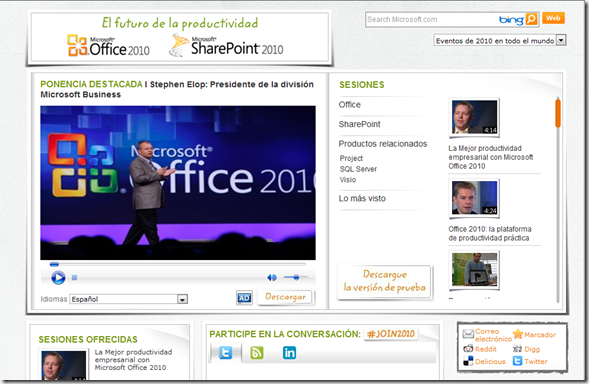Viewport: 589px width, 384px height.
Task: Click the Search Microsoft.com input field
Action: pyautogui.click(x=431, y=20)
